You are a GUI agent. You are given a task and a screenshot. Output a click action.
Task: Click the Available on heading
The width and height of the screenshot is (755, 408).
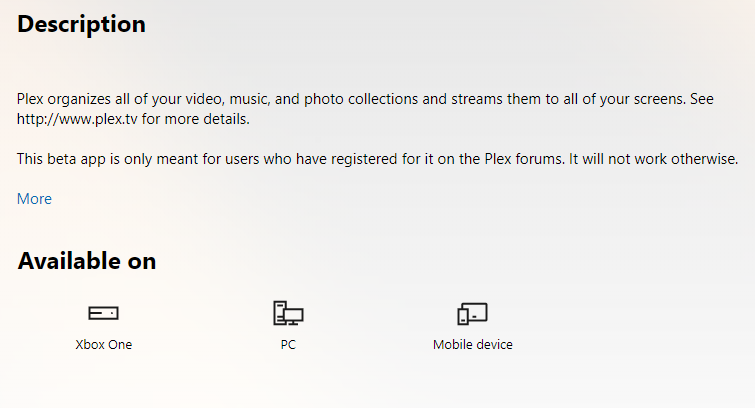[x=87, y=261]
